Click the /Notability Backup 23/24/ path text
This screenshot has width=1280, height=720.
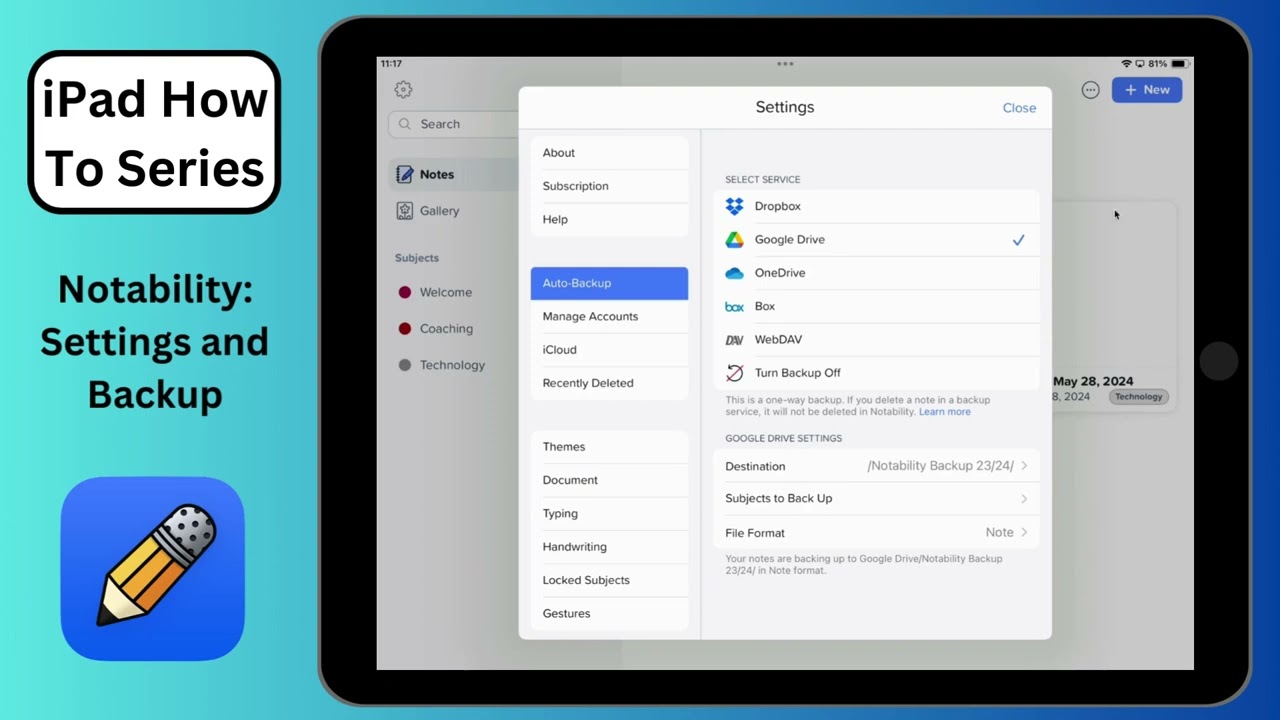(940, 466)
